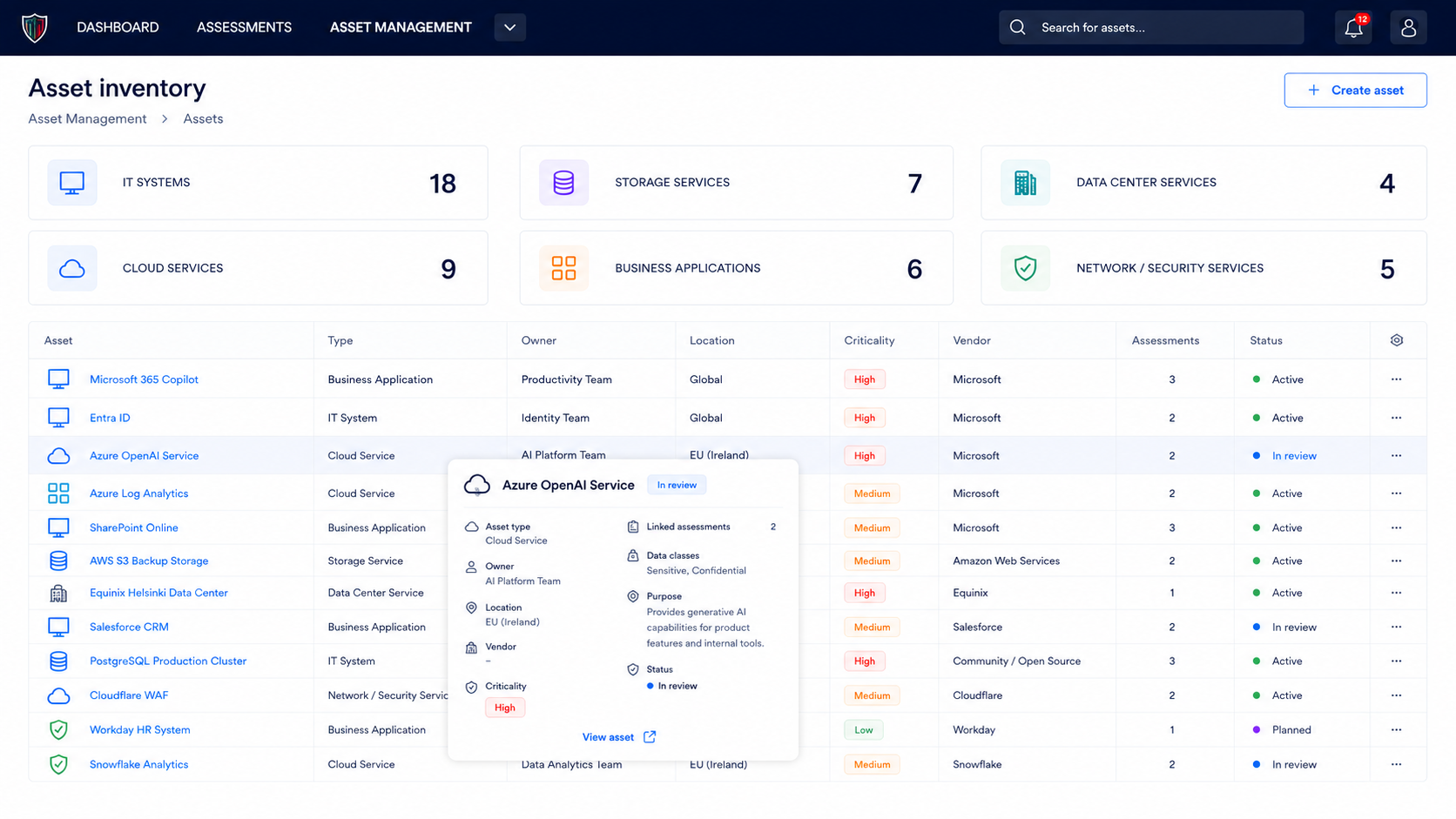Select the Cloud Services summary card
The image size is (1456, 819).
[x=258, y=268]
